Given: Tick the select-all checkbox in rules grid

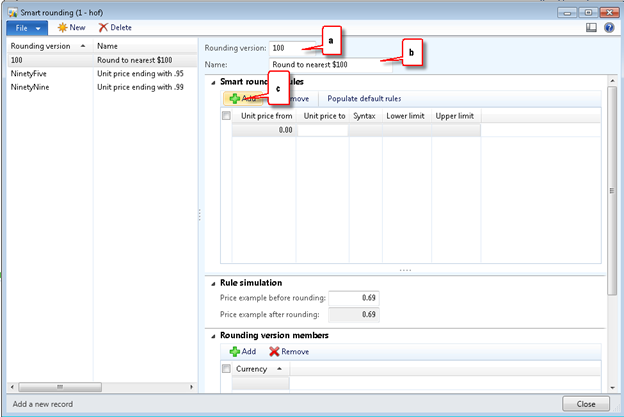Looking at the screenshot, I should [226, 116].
